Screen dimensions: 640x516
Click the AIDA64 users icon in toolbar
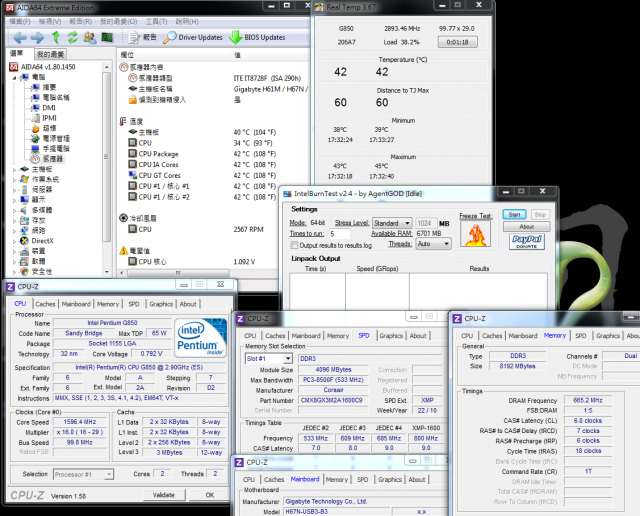click(90, 38)
